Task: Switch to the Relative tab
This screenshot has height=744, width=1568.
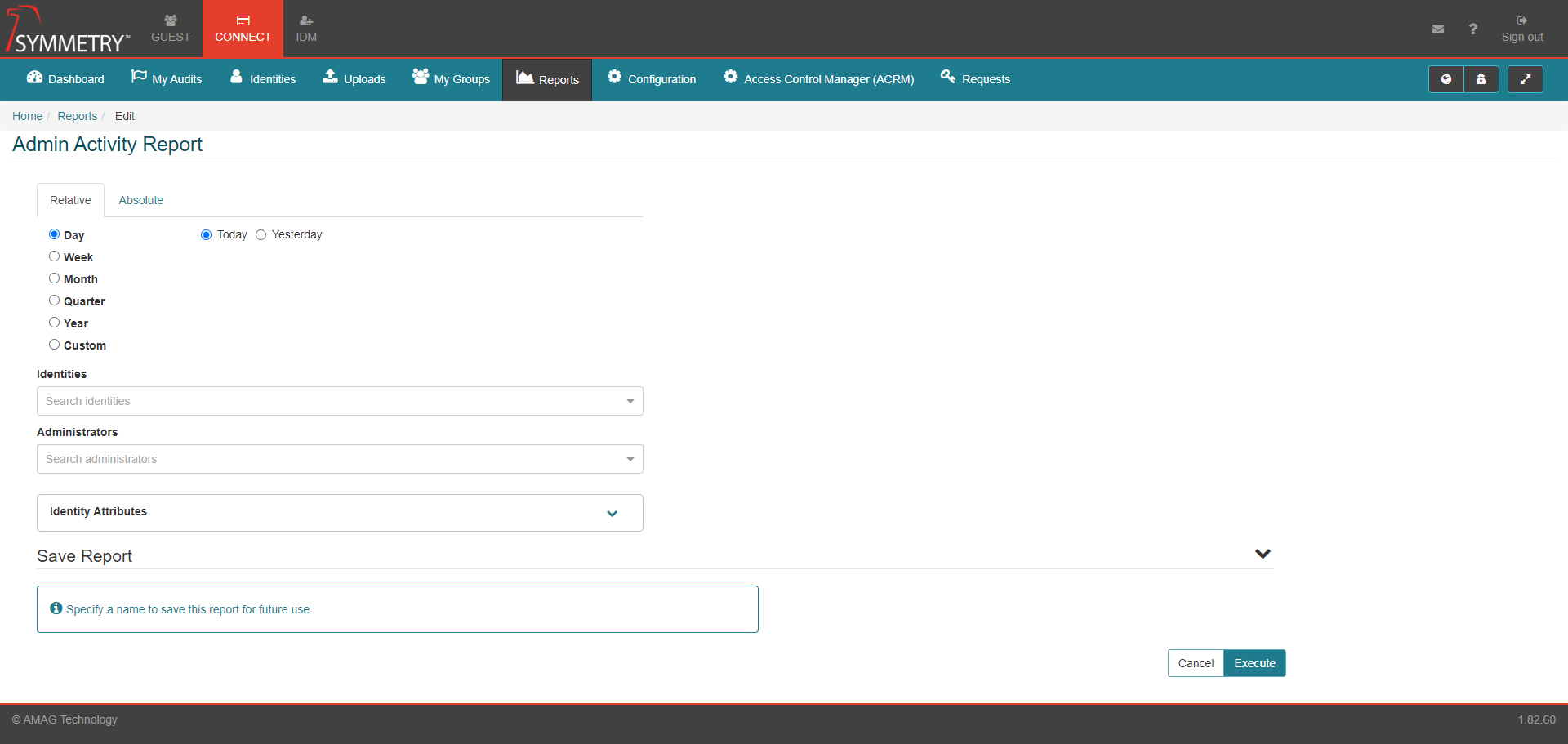Action: click(70, 200)
